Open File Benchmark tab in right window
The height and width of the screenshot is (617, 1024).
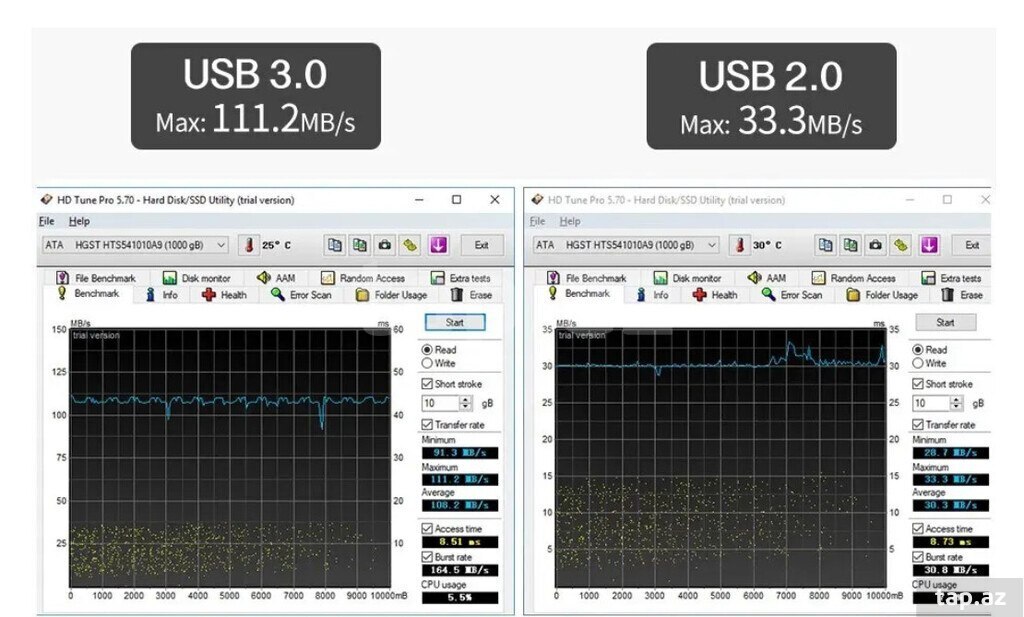click(586, 277)
